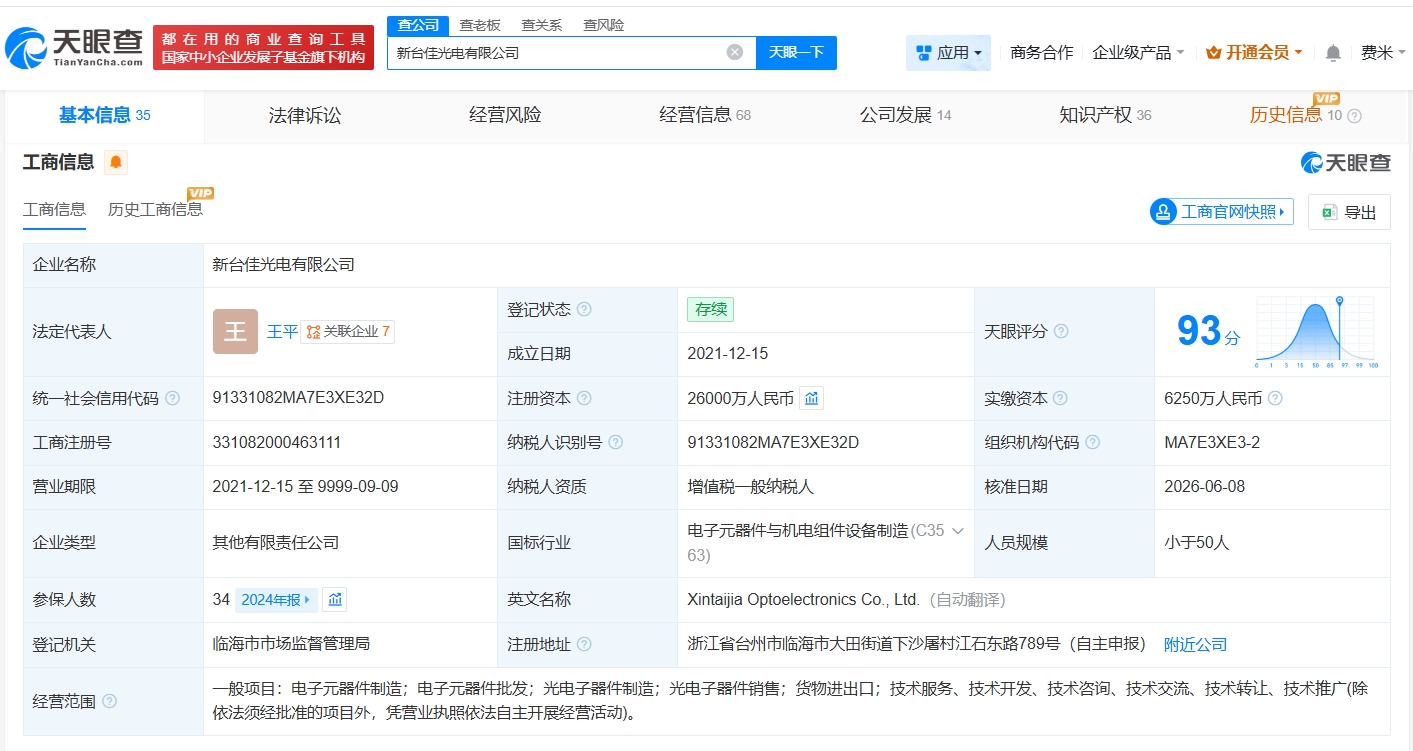The width and height of the screenshot is (1413, 751).
Task: Open the 费米 user menu
Action: (x=1383, y=52)
